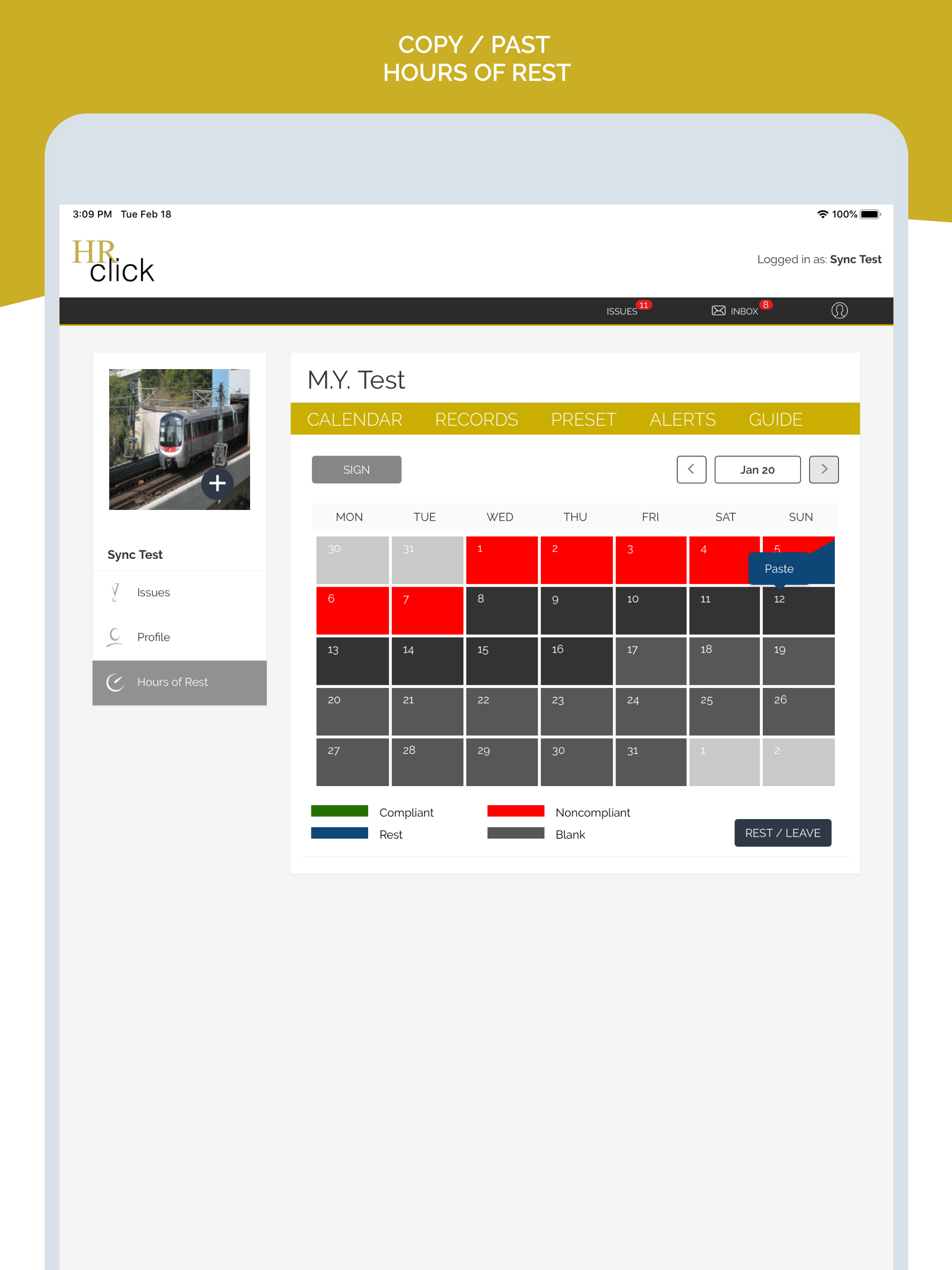Screen dimensions: 952x1270
Task: Select calendar day 12
Action: pyautogui.click(x=799, y=611)
